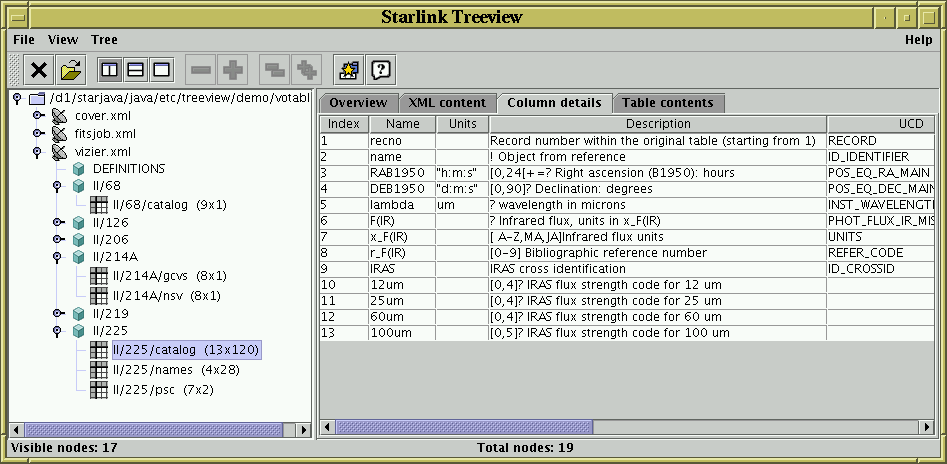The width and height of the screenshot is (947, 464).
Task: Click the demo data star icon
Action: pyautogui.click(x=348, y=70)
